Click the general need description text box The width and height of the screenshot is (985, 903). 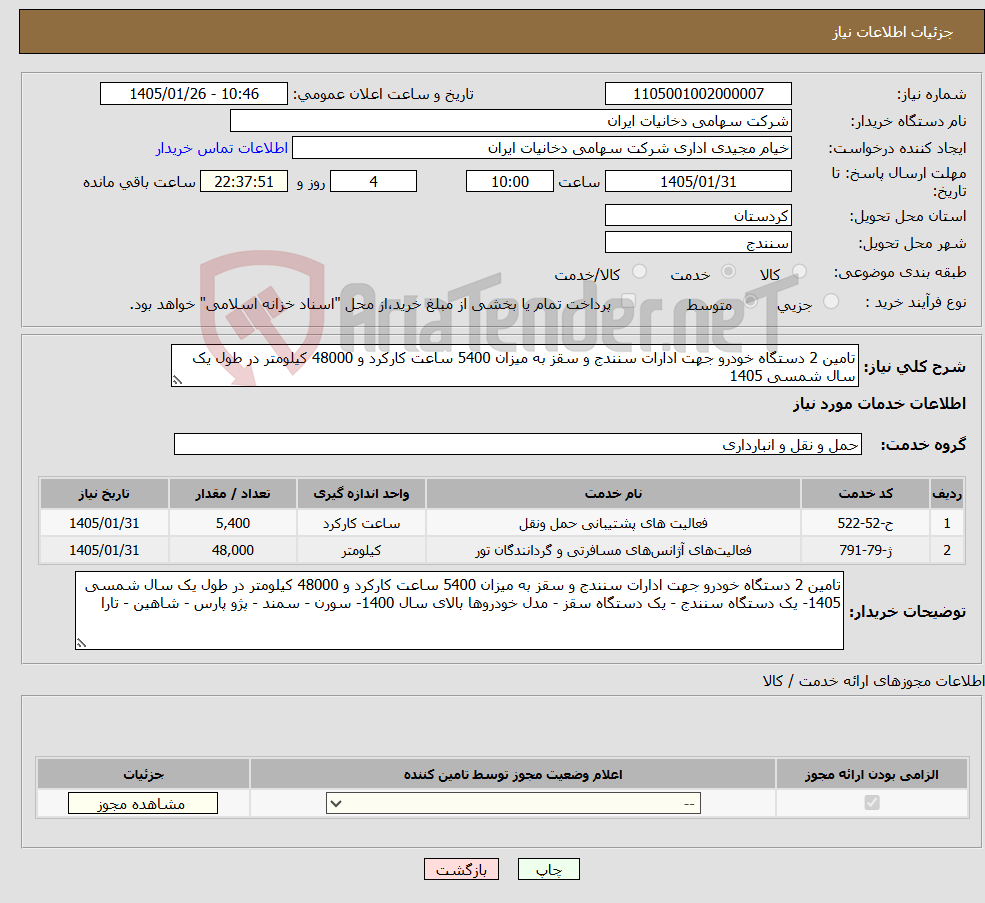514,366
